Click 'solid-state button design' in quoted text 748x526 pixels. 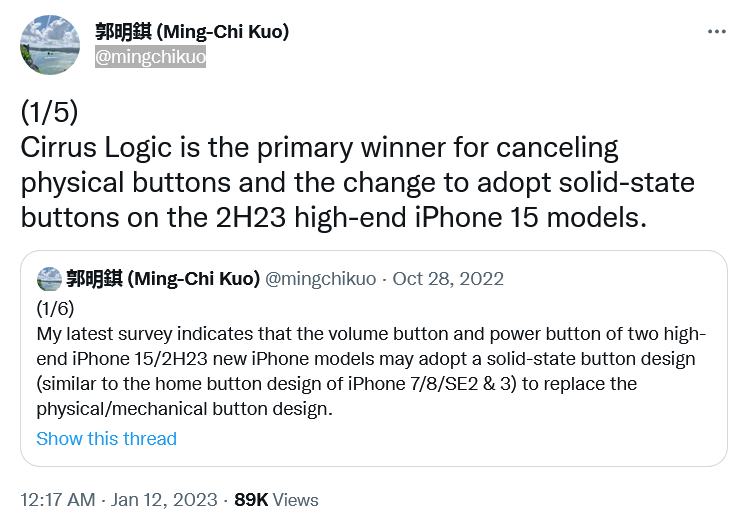(x=591, y=359)
